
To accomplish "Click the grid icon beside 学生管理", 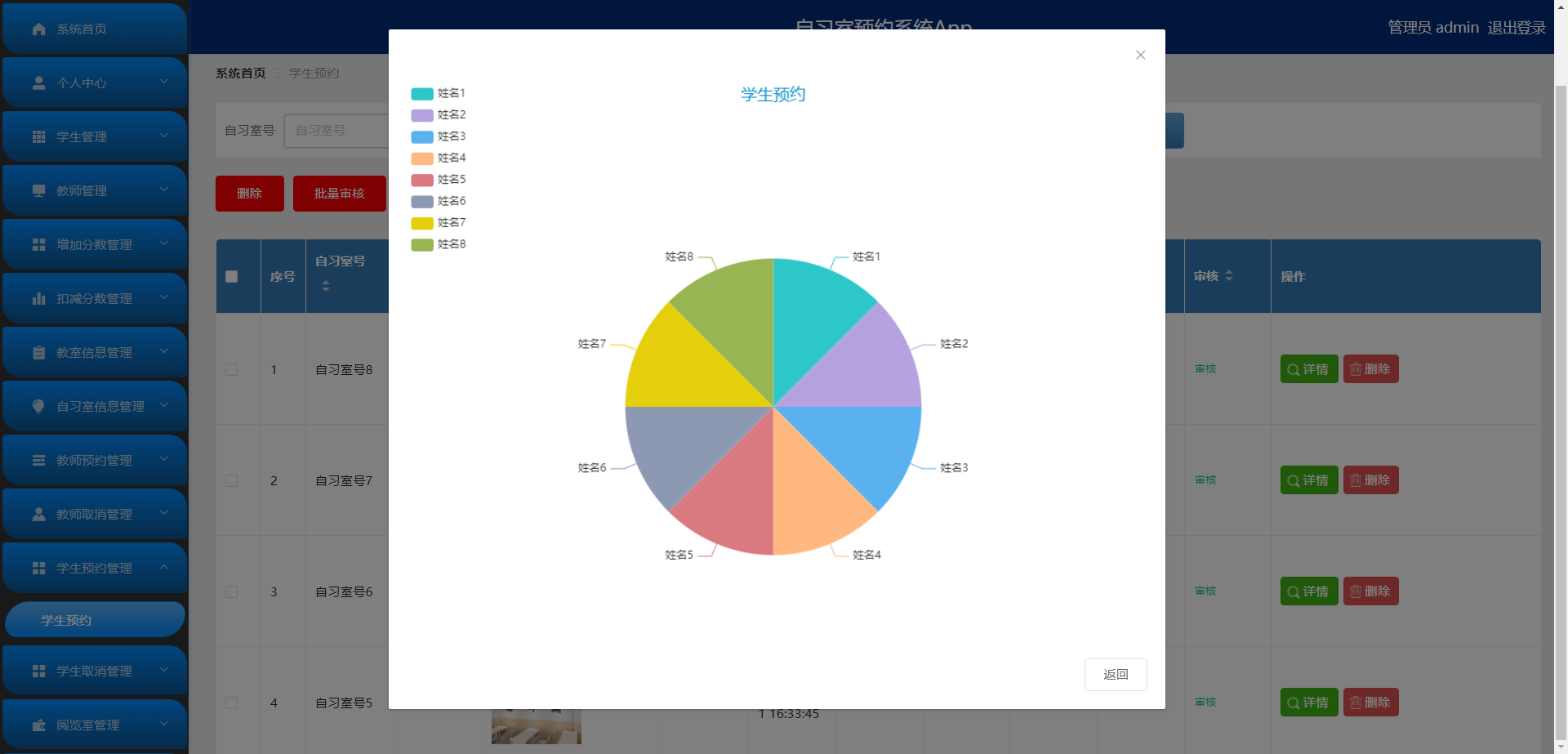I will [38, 136].
